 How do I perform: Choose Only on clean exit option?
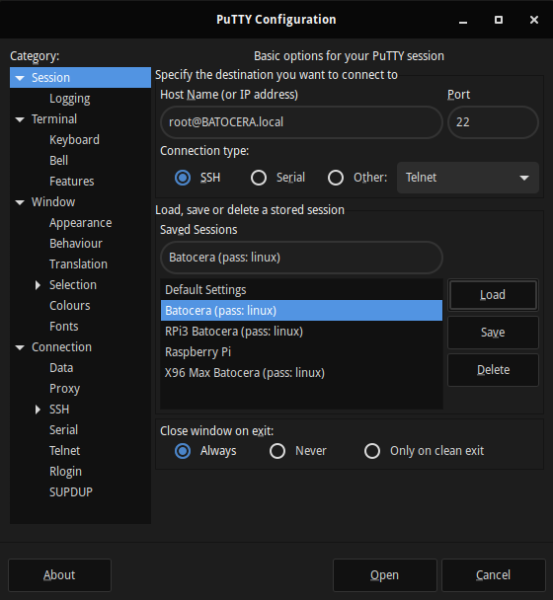[x=372, y=451]
